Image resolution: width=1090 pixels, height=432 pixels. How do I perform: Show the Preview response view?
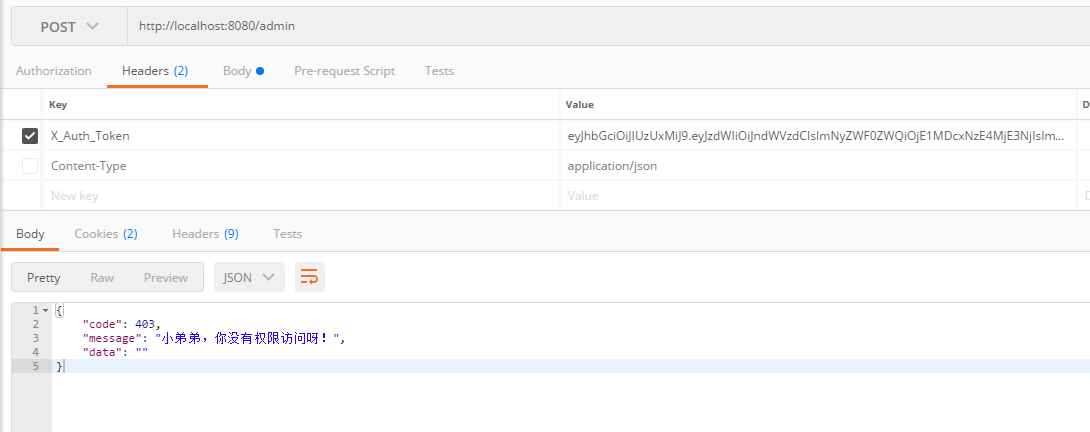165,277
